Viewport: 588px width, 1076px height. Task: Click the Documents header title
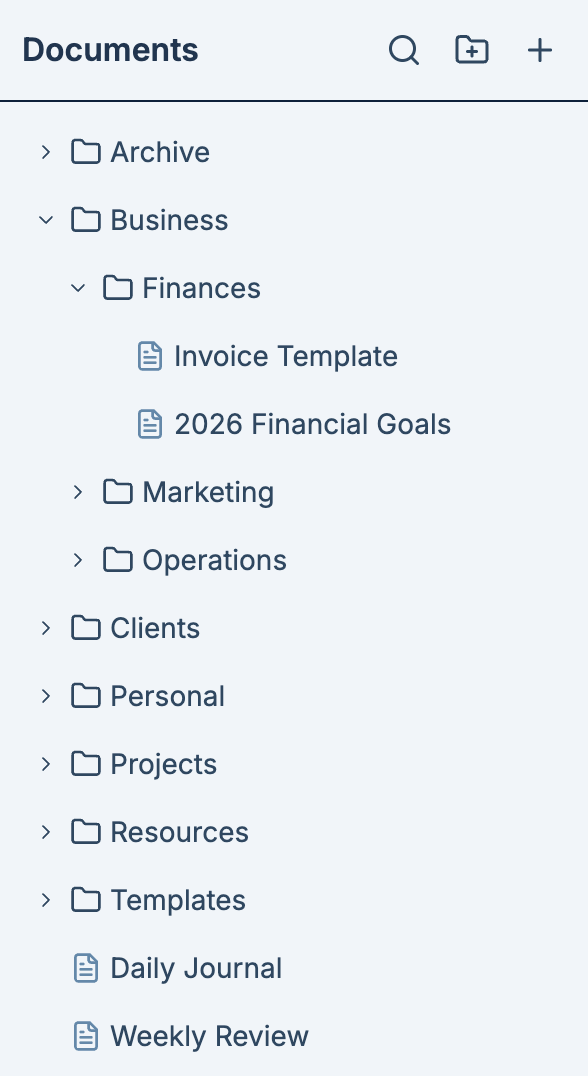(x=110, y=49)
